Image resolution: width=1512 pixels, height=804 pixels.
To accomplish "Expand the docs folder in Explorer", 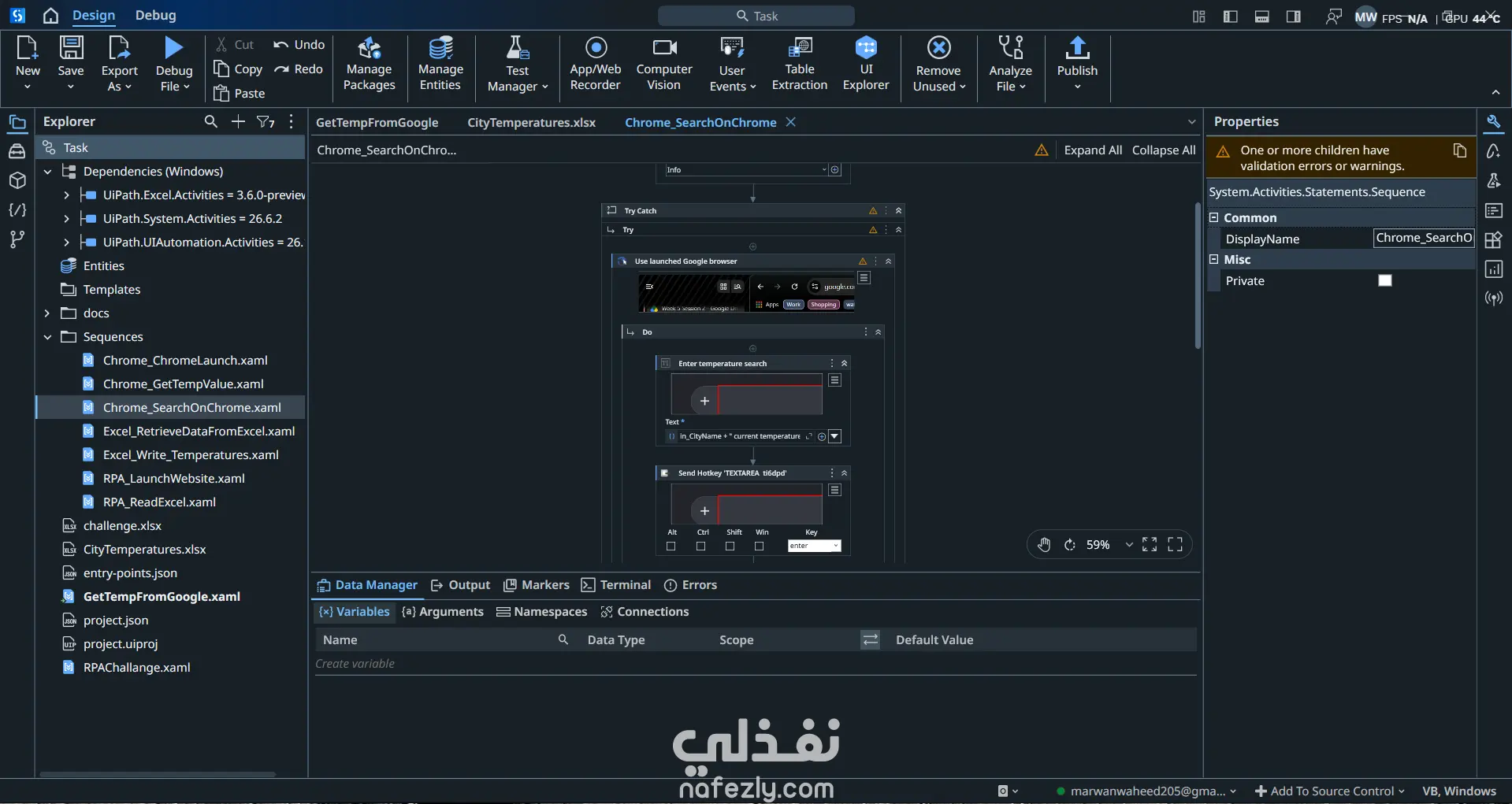I will click(x=47, y=313).
